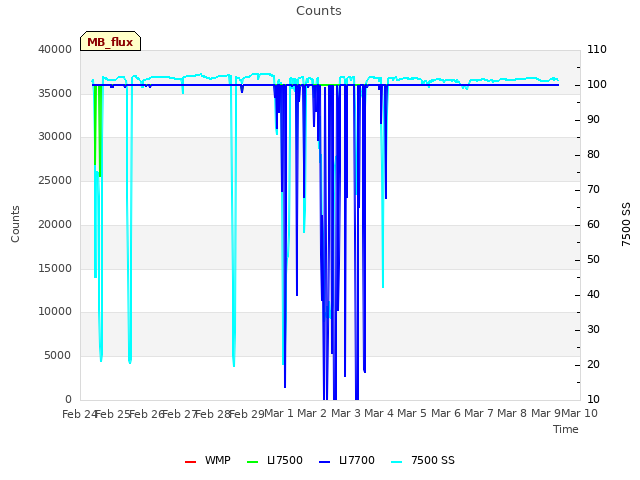Click the Mar 8 date tick
This screenshot has width=640, height=480.
coord(512,413)
